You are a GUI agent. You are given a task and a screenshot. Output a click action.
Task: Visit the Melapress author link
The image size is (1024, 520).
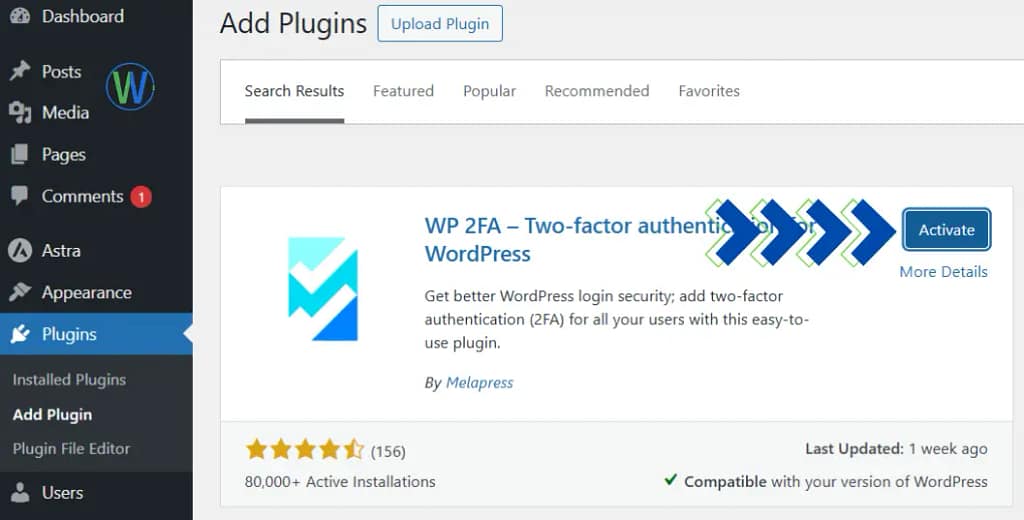pos(479,383)
